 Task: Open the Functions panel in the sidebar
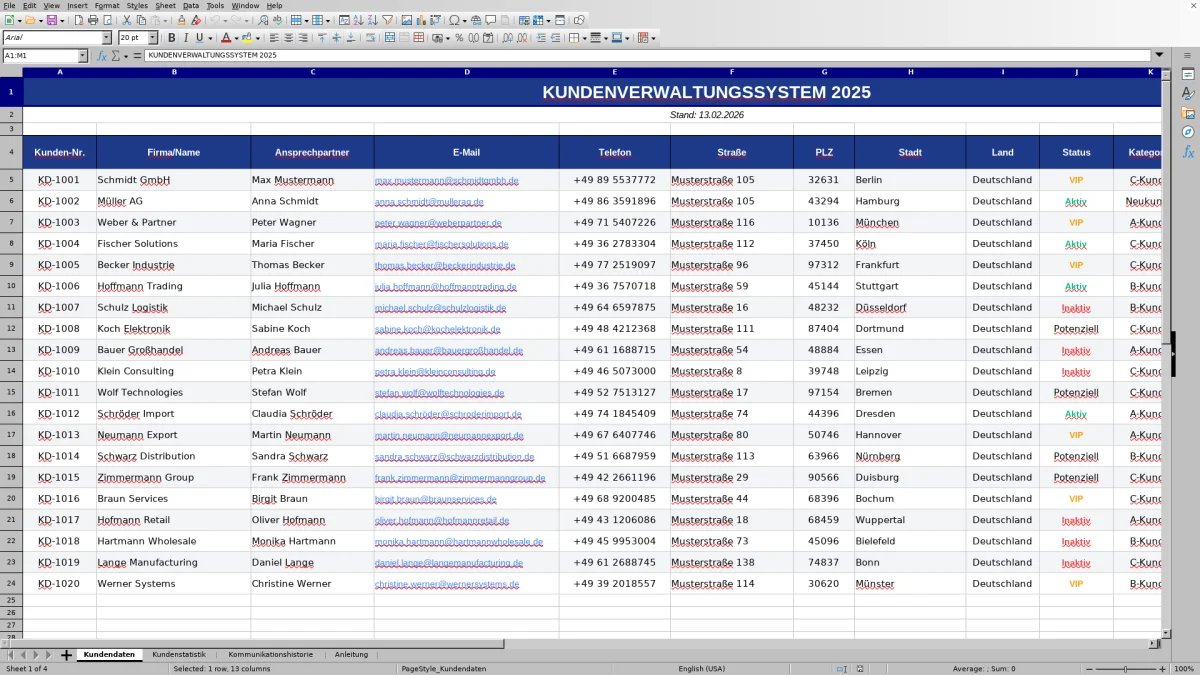click(1186, 152)
